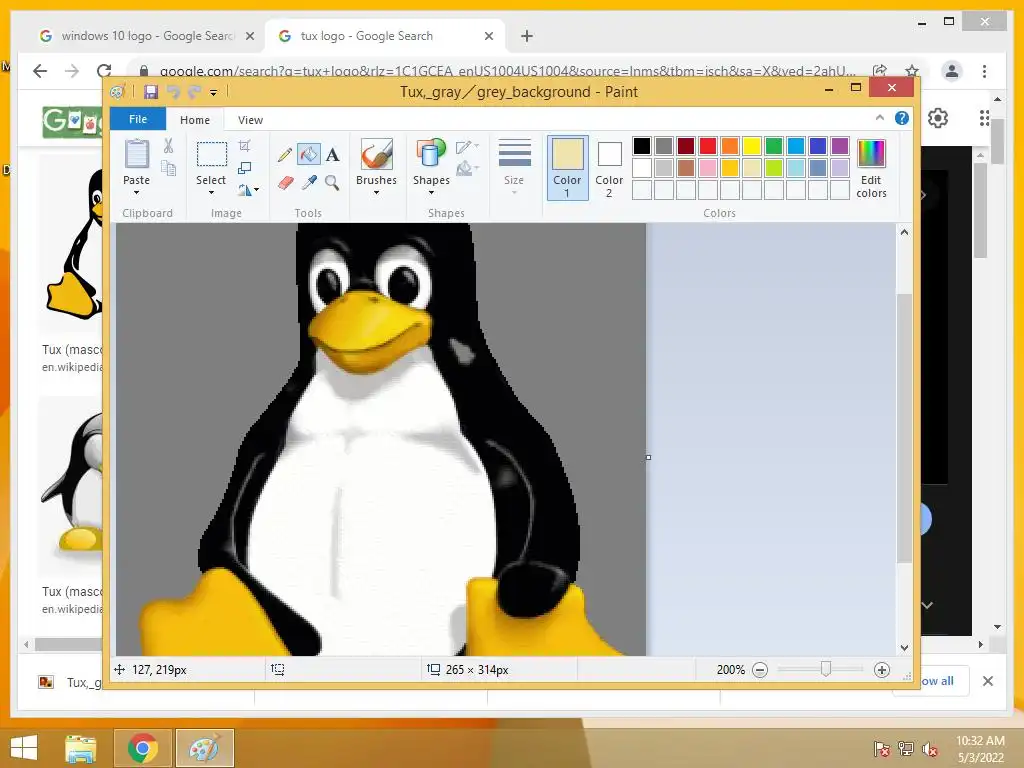1024x768 pixels.
Task: Close the tux logo Chrome tab
Action: (488, 37)
